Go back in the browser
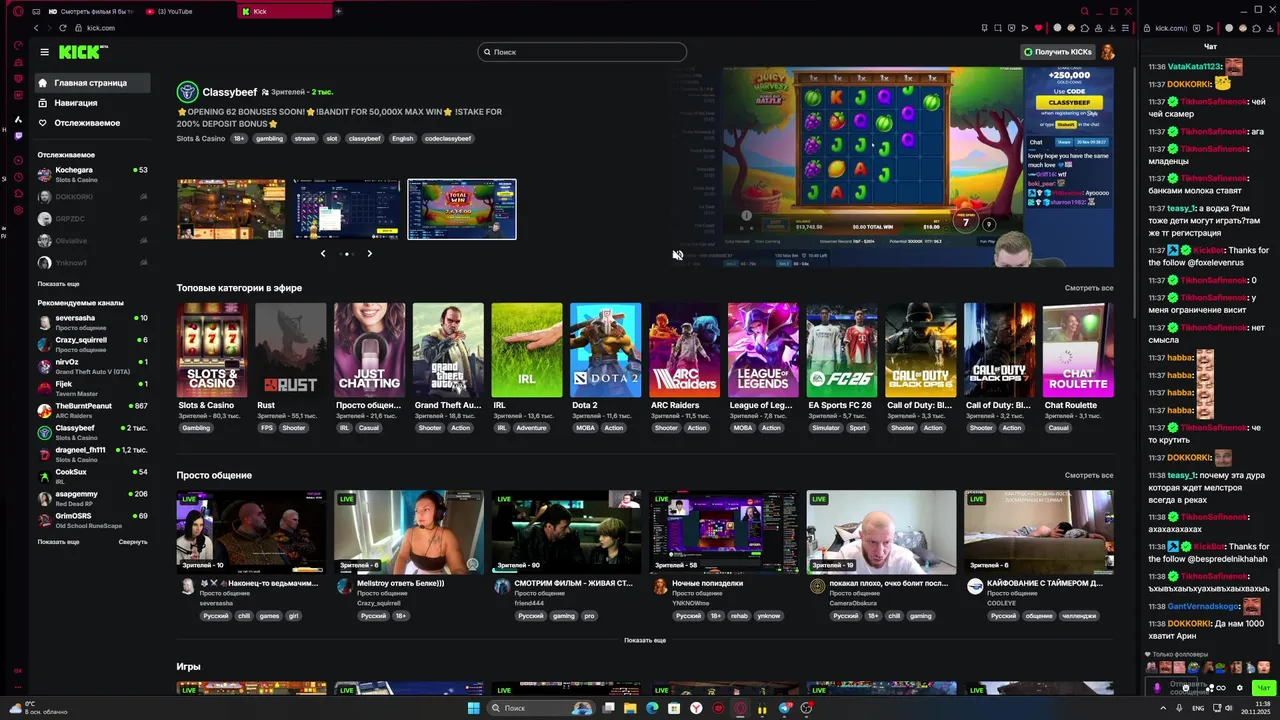The image size is (1280, 720). pyautogui.click(x=37, y=28)
